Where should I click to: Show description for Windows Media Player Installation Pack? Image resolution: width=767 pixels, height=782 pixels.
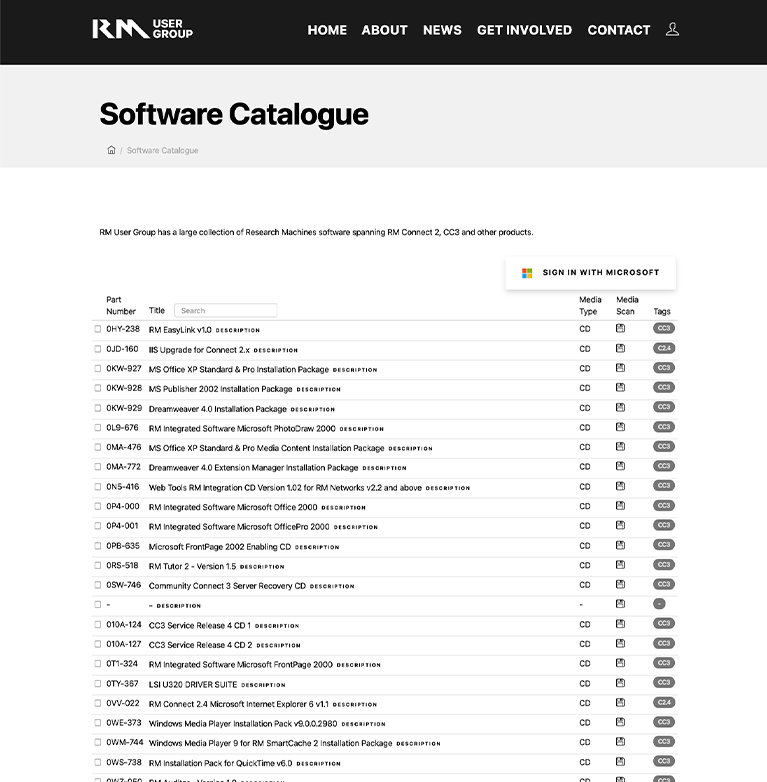pos(364,724)
